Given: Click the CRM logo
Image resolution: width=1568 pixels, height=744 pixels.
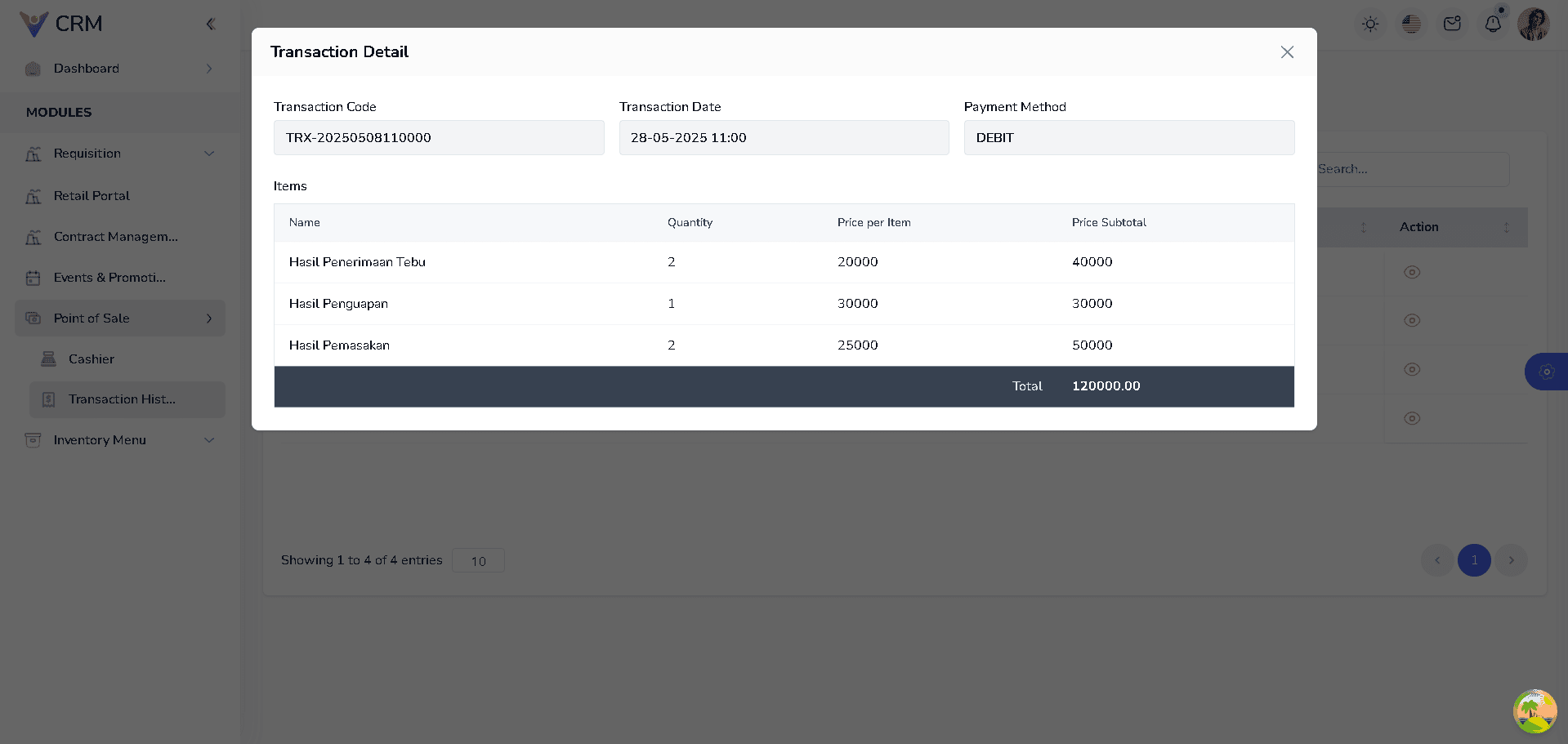Looking at the screenshot, I should [x=61, y=24].
